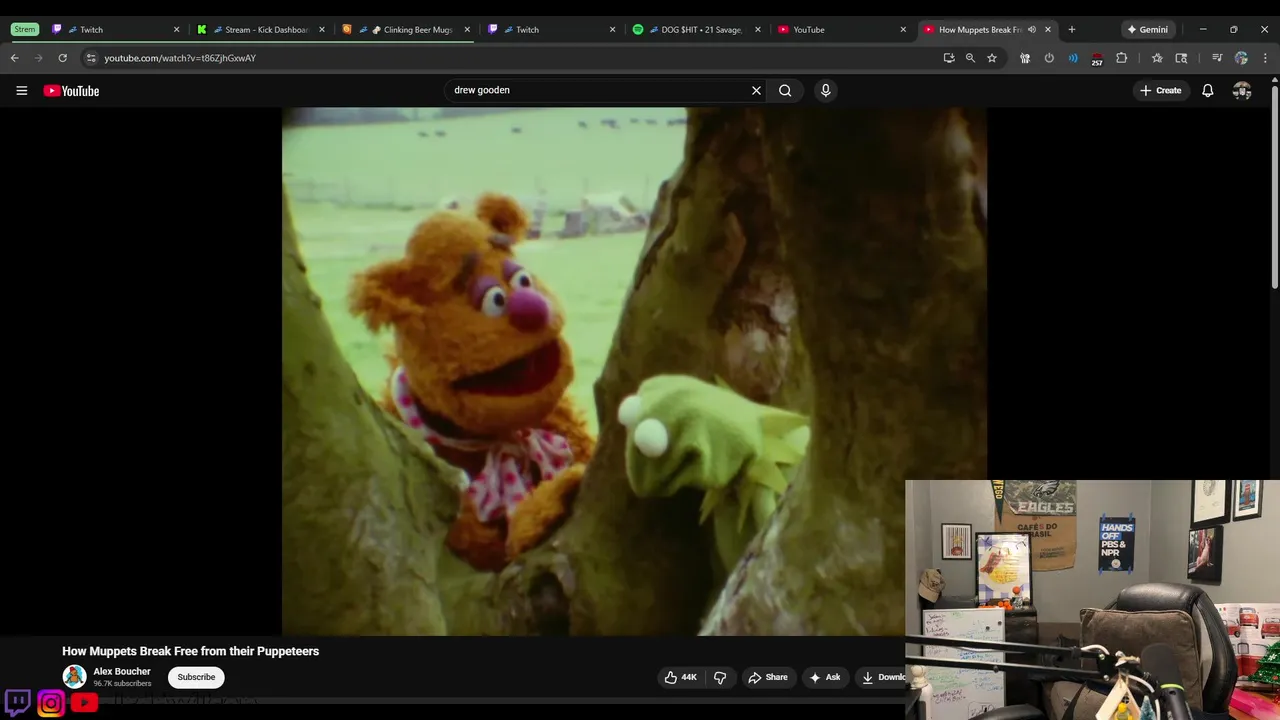Close the Clinking Beer Mugs tab

(x=467, y=30)
